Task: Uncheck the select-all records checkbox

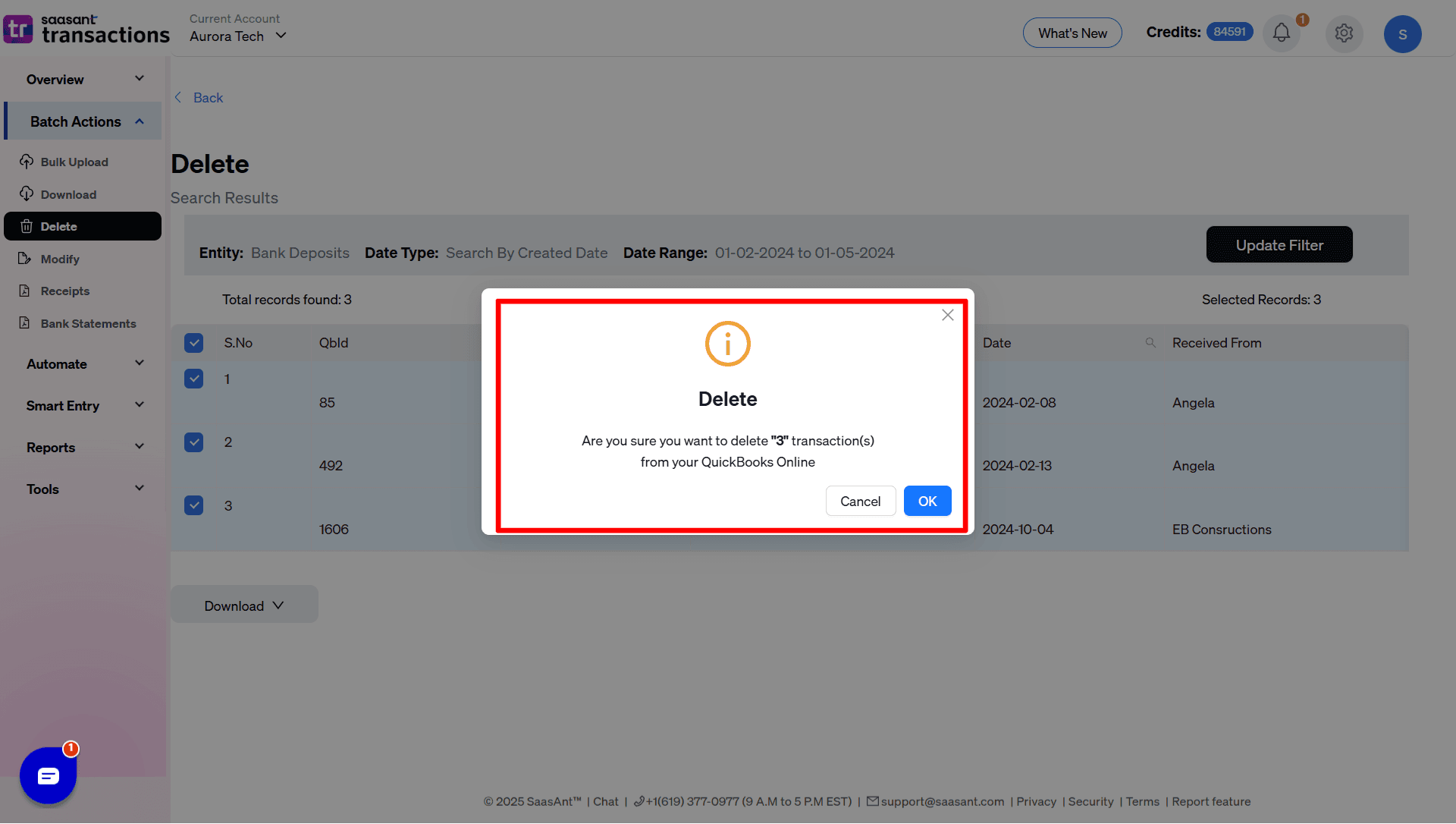Action: (194, 342)
